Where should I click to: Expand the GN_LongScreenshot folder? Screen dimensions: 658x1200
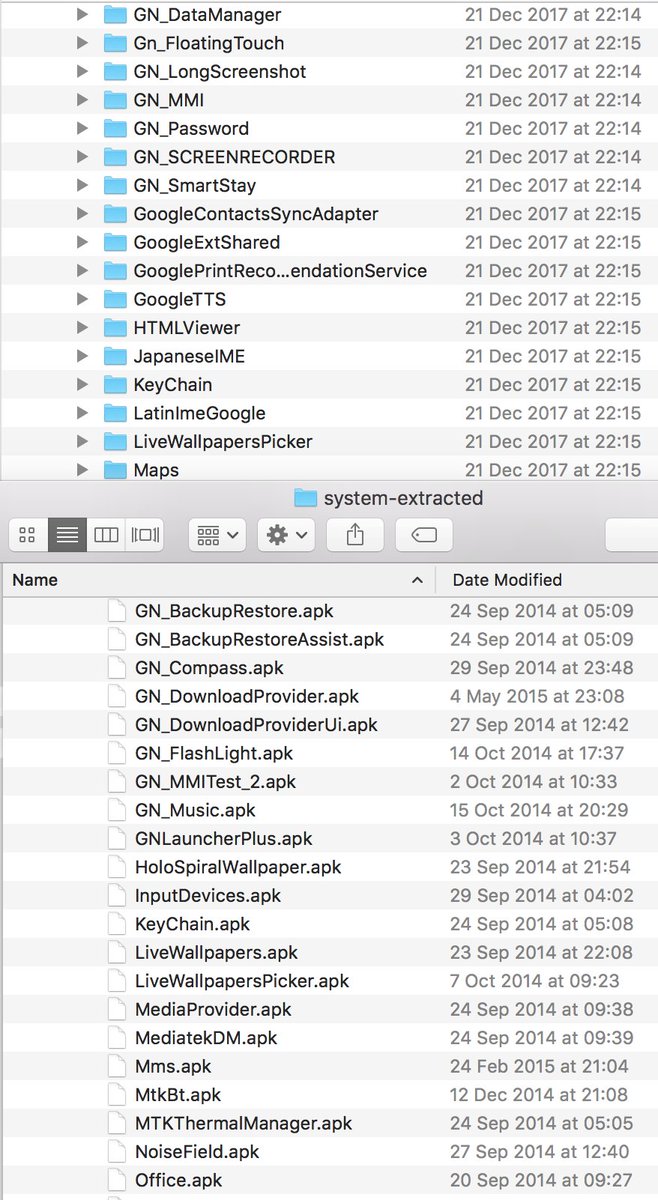pos(83,72)
